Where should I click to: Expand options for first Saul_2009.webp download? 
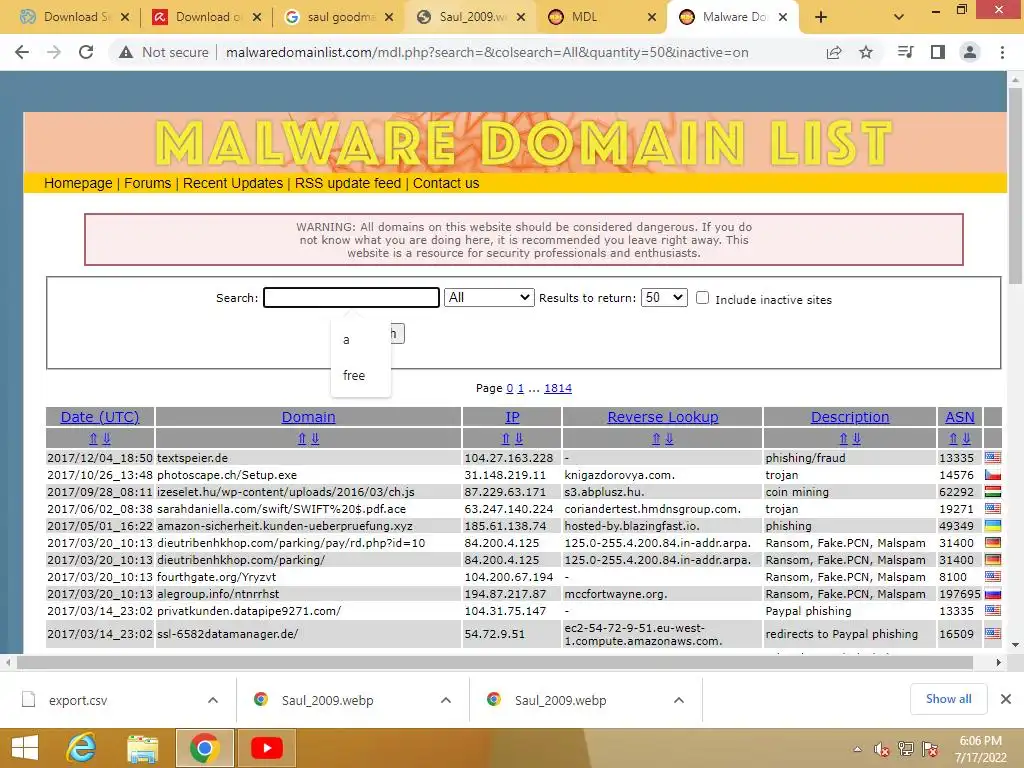pyautogui.click(x=446, y=700)
